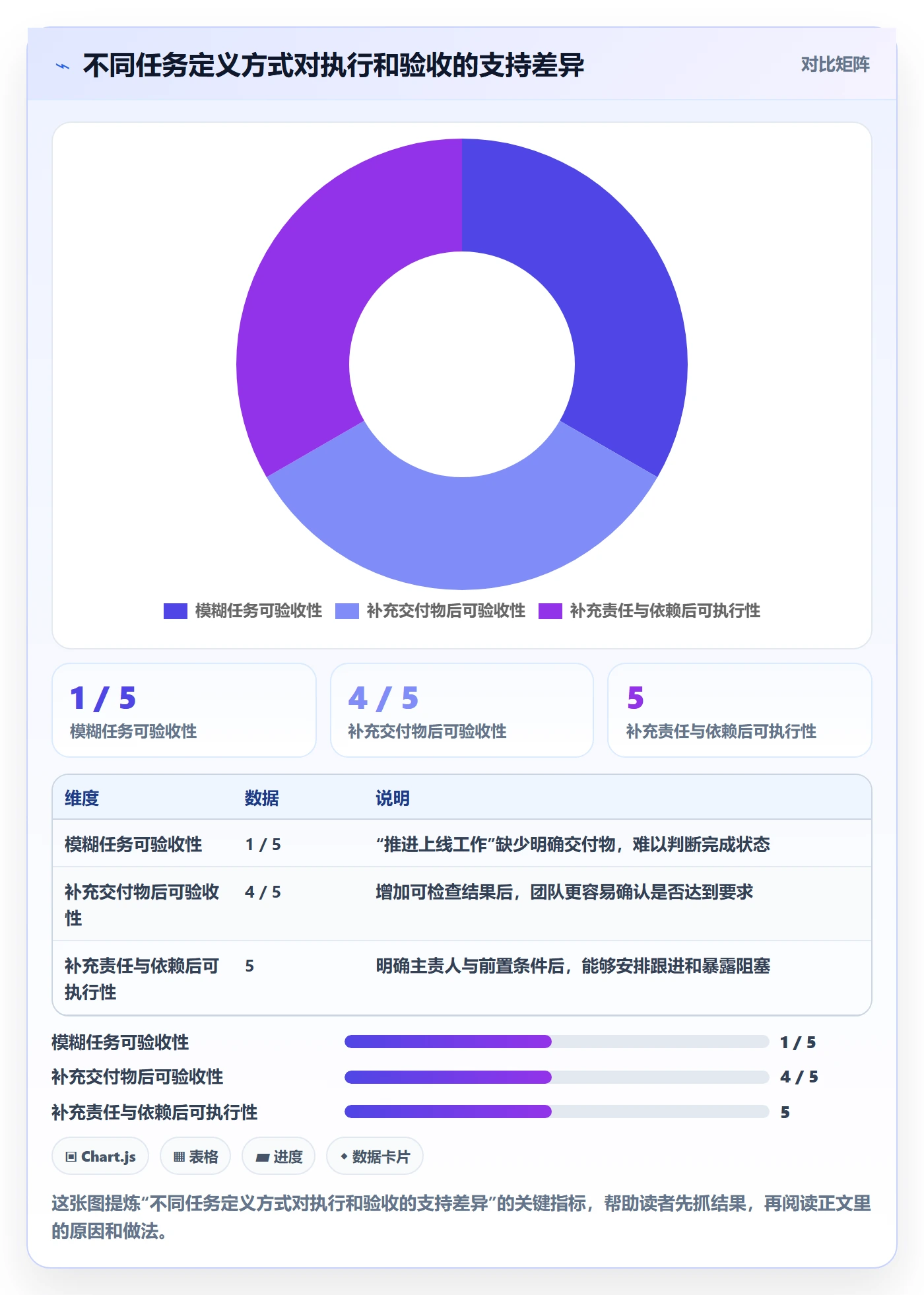The width and height of the screenshot is (924, 1295).
Task: Click table cell 补充责任与依赖后可执行性
Action: pos(142,979)
